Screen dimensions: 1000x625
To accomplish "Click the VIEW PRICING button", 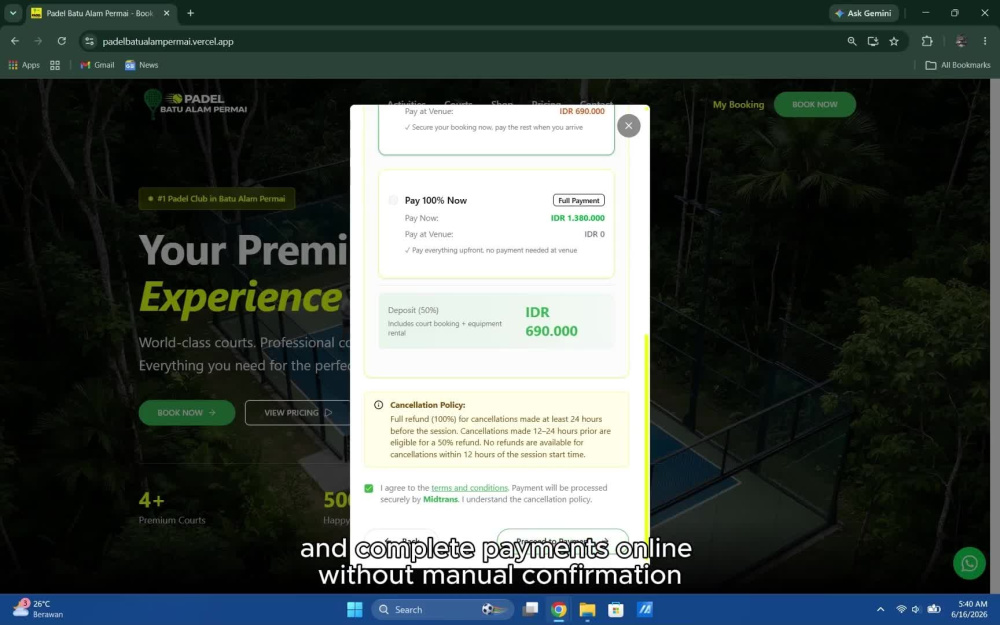I will [298, 413].
